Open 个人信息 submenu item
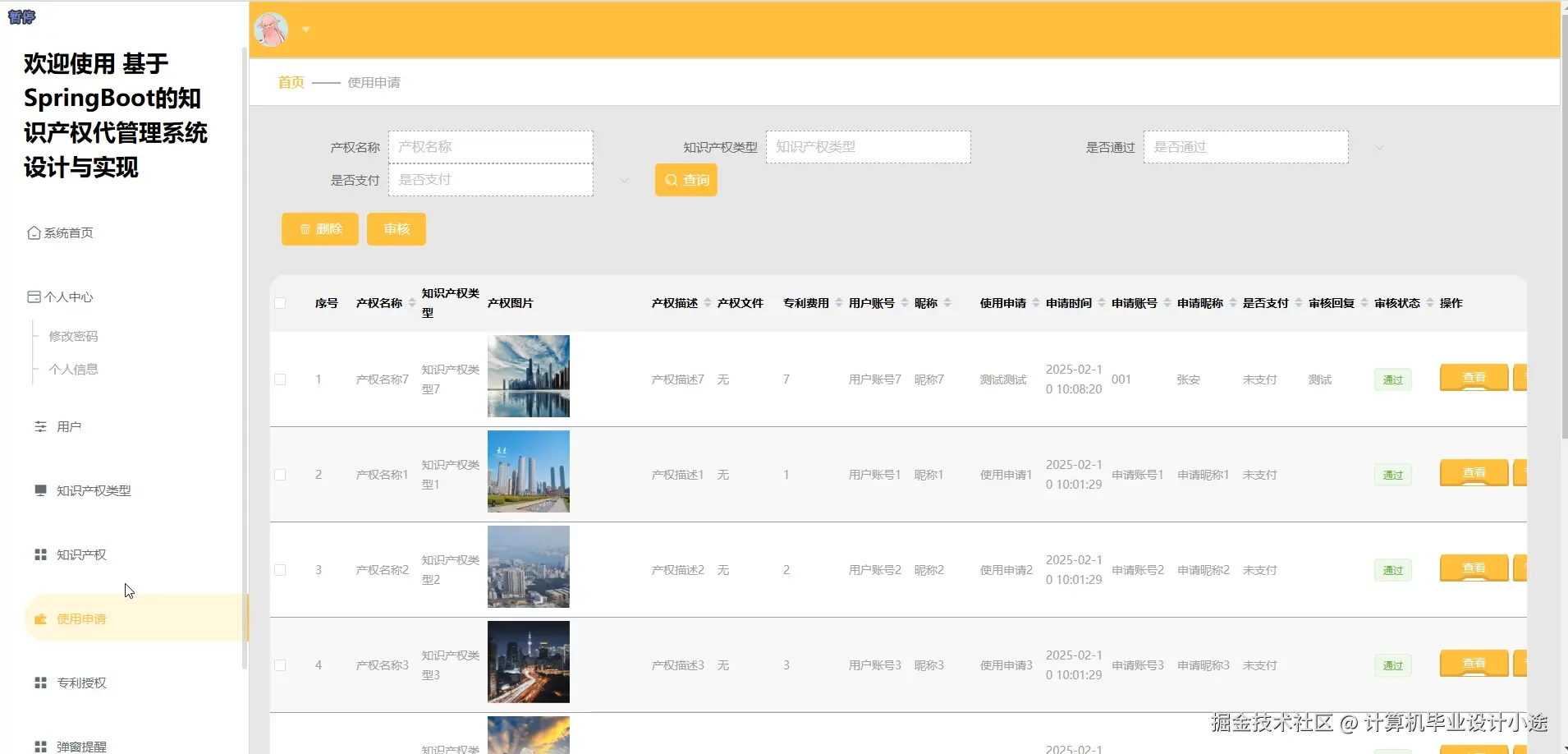The height and width of the screenshot is (754, 1568). [x=73, y=370]
